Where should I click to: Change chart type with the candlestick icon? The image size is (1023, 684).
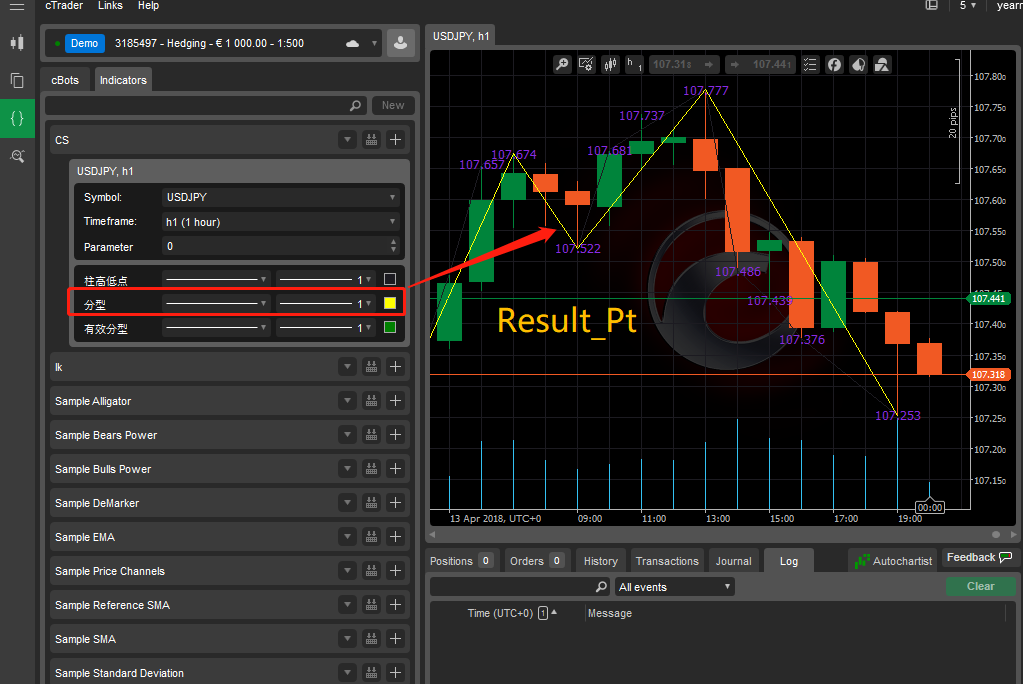[610, 64]
